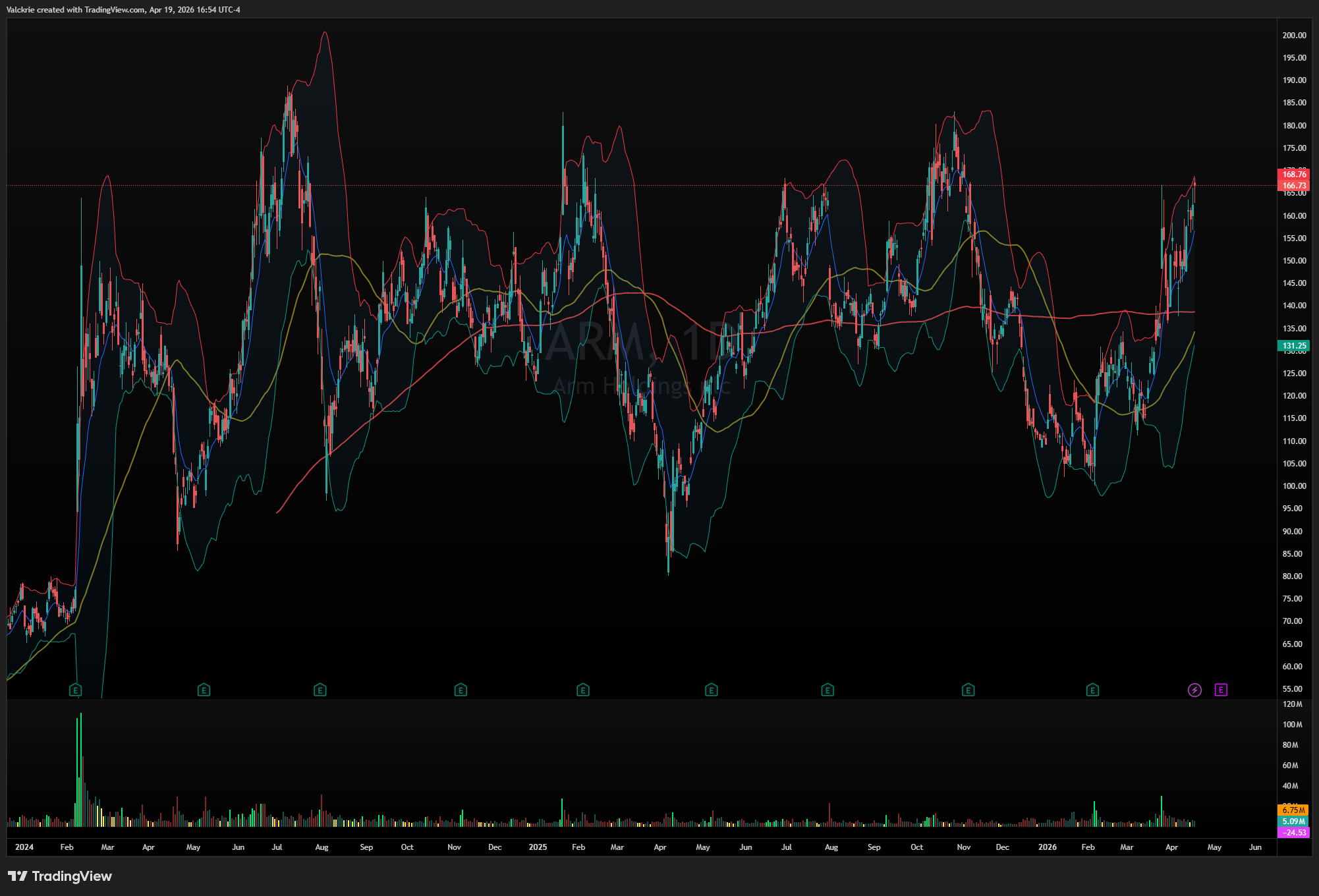Open the earnings E marker near November 2025

(968, 690)
